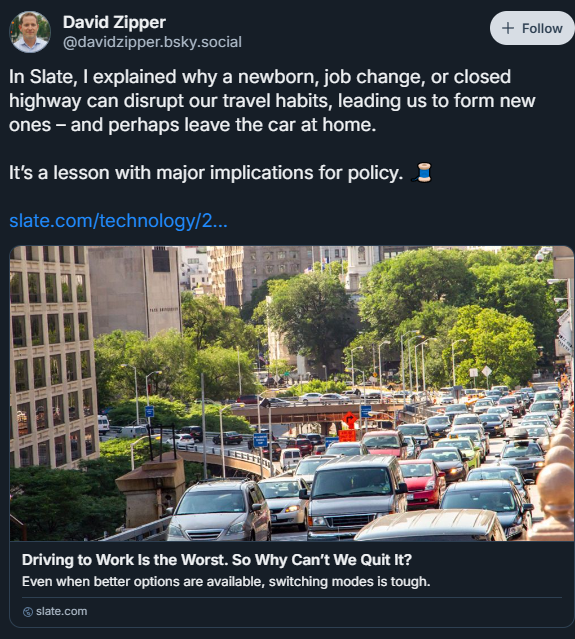Open the traffic jam preview image
Image resolution: width=575 pixels, height=639 pixels.
[292, 393]
